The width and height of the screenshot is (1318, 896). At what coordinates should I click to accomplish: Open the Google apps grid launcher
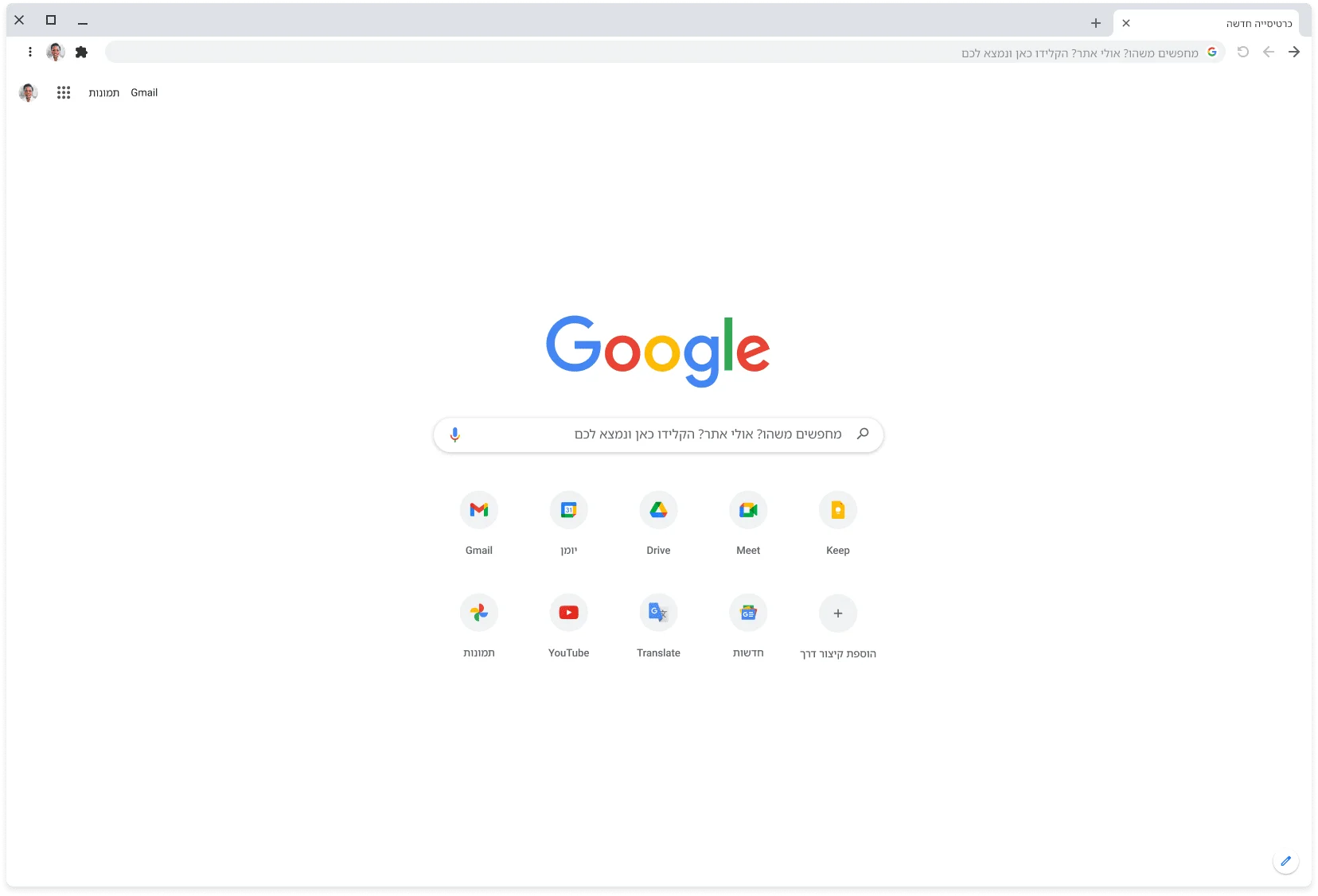point(64,92)
